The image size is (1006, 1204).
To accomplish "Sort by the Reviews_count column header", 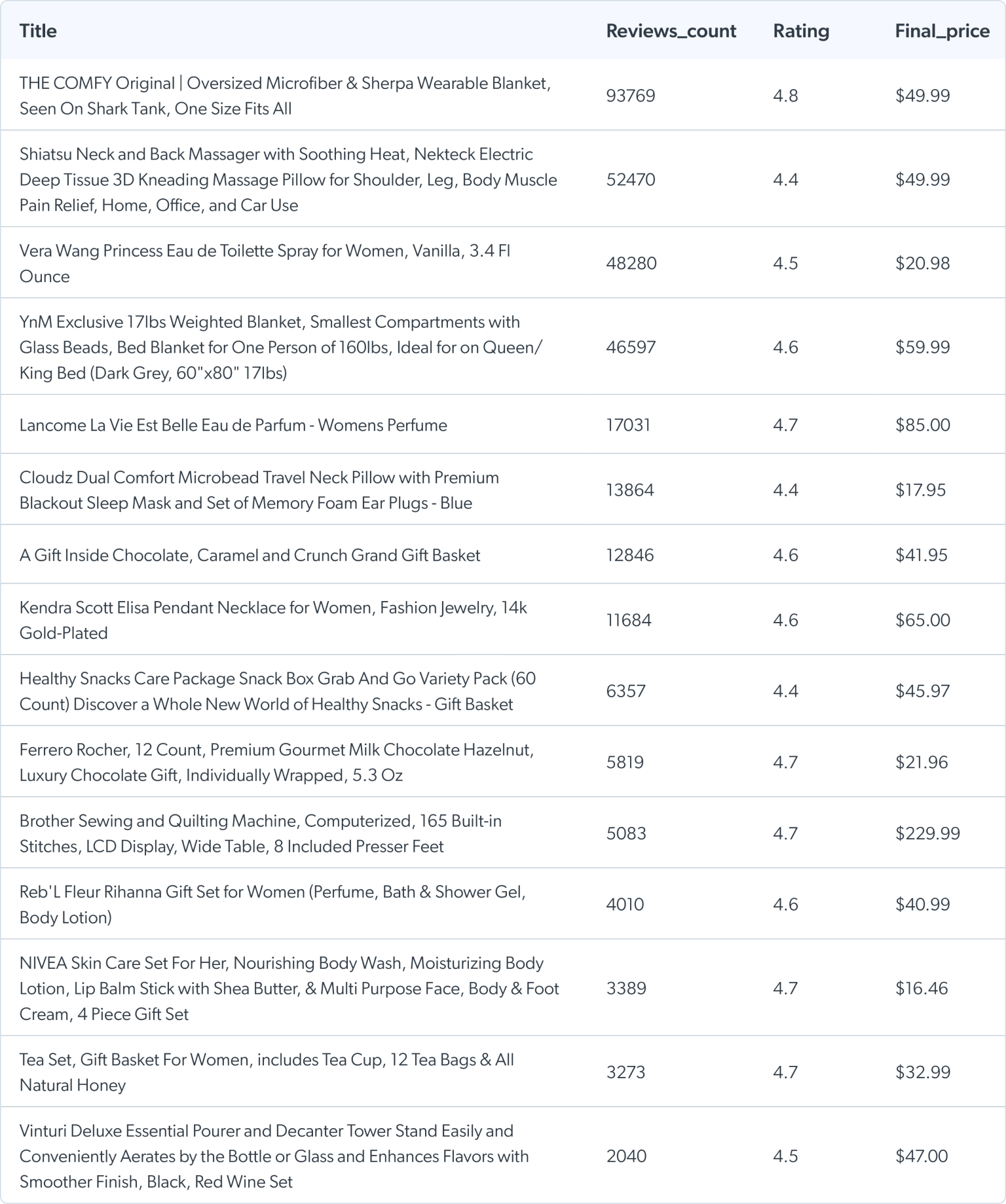I will point(671,31).
